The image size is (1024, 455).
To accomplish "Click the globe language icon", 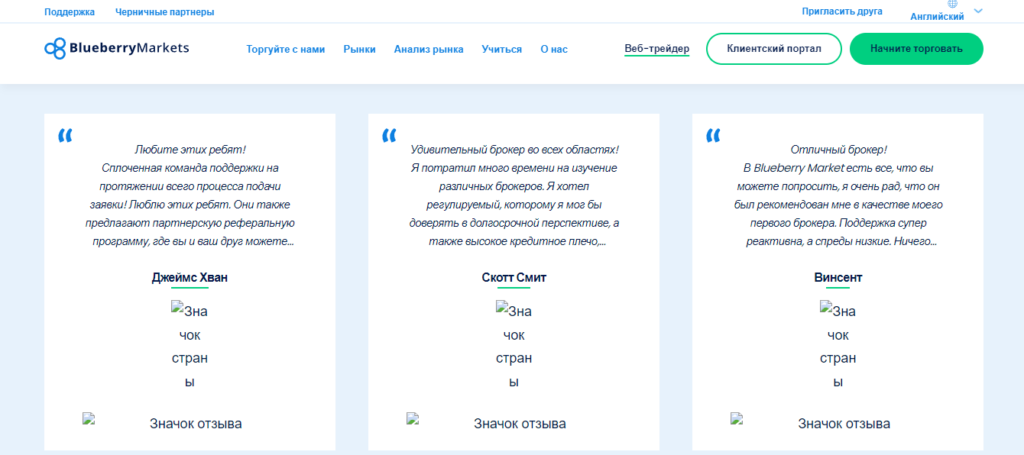I will click(952, 3).
